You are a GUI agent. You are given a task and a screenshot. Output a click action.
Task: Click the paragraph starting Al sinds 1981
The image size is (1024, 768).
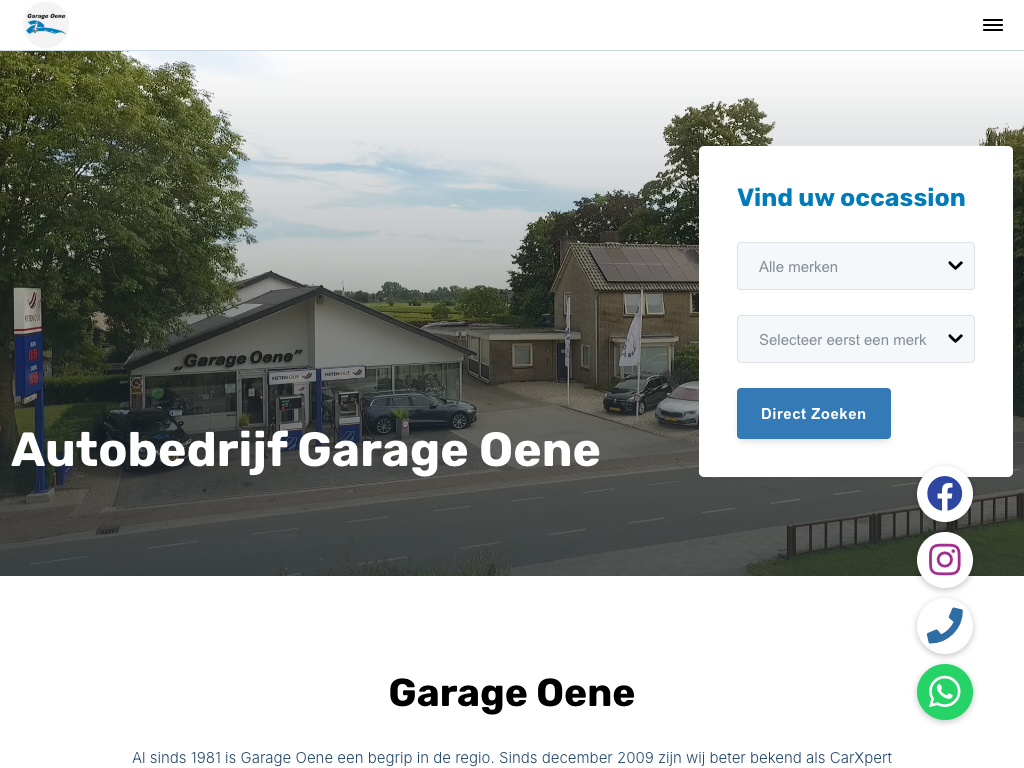coord(511,758)
